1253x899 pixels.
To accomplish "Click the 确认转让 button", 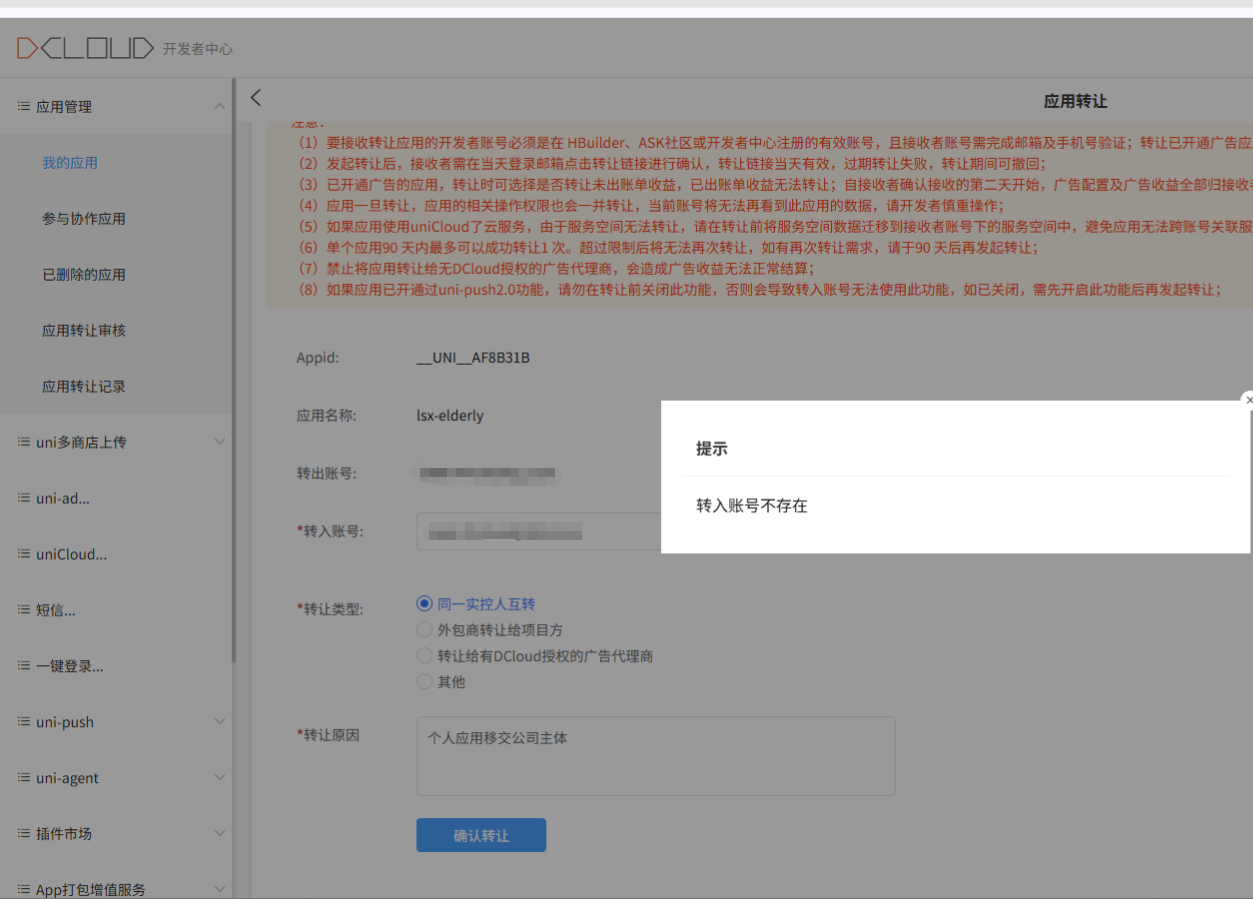I will pyautogui.click(x=481, y=835).
